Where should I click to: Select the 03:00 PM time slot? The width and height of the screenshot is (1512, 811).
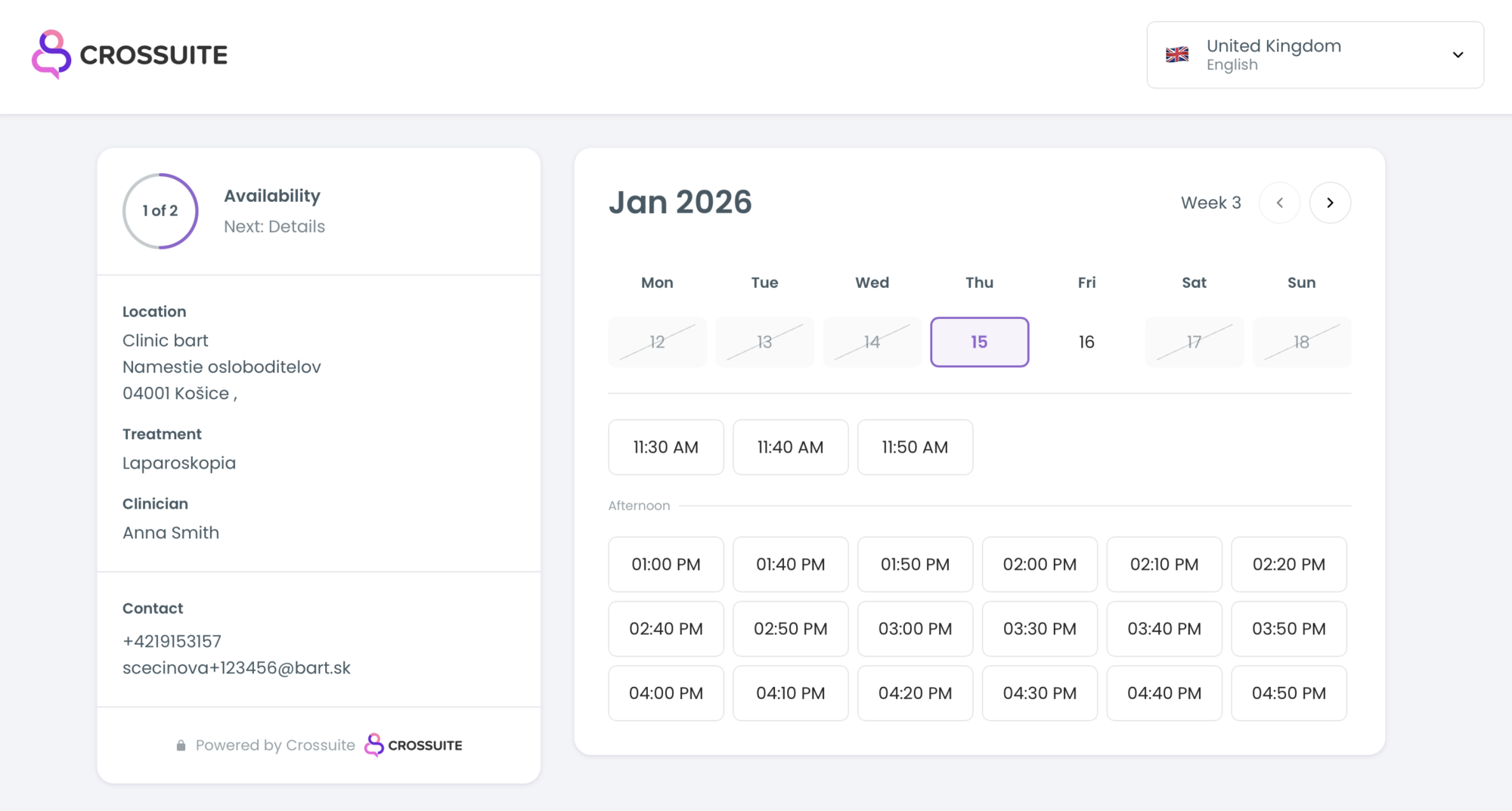pos(915,629)
